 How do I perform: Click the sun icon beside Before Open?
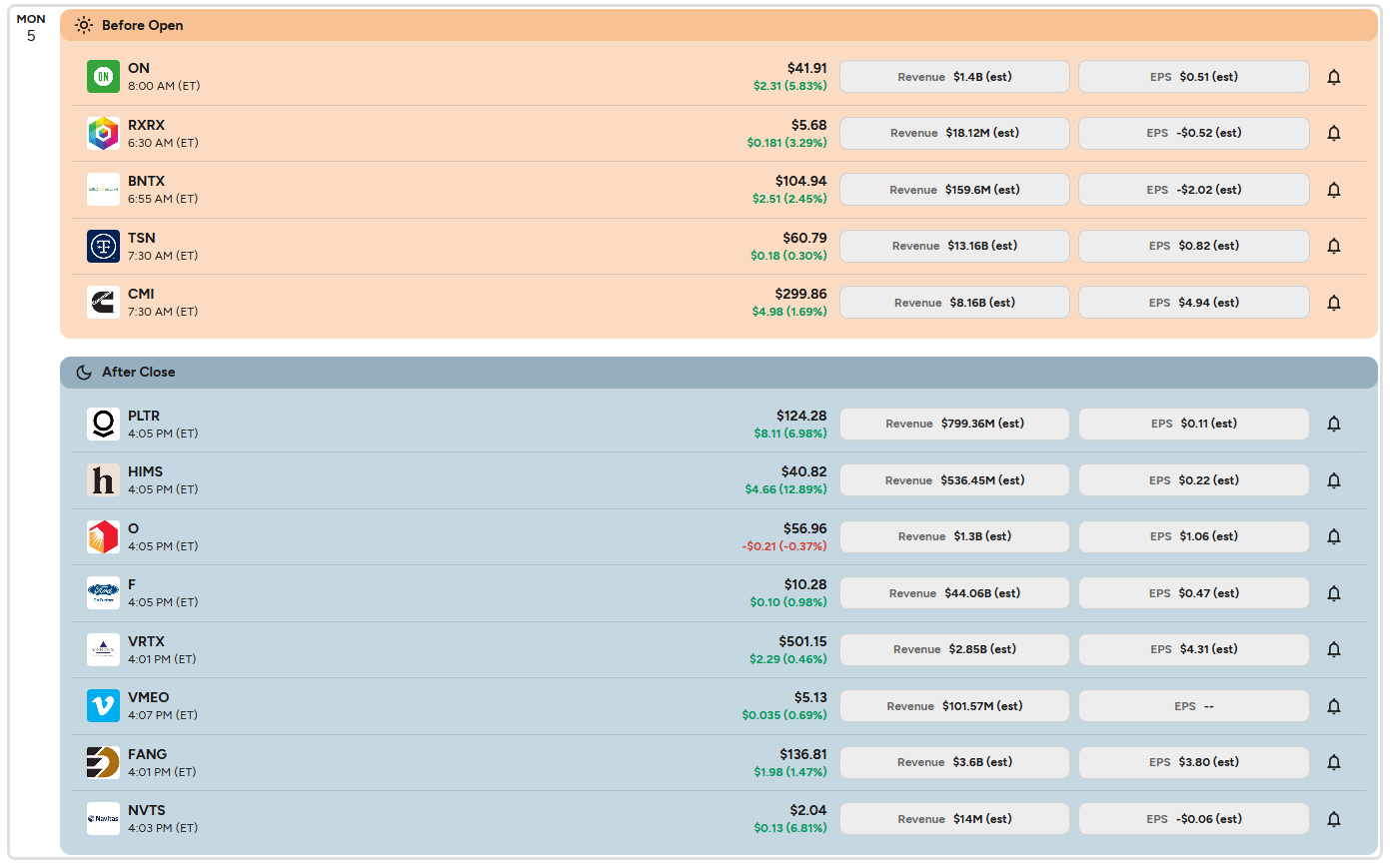(84, 25)
